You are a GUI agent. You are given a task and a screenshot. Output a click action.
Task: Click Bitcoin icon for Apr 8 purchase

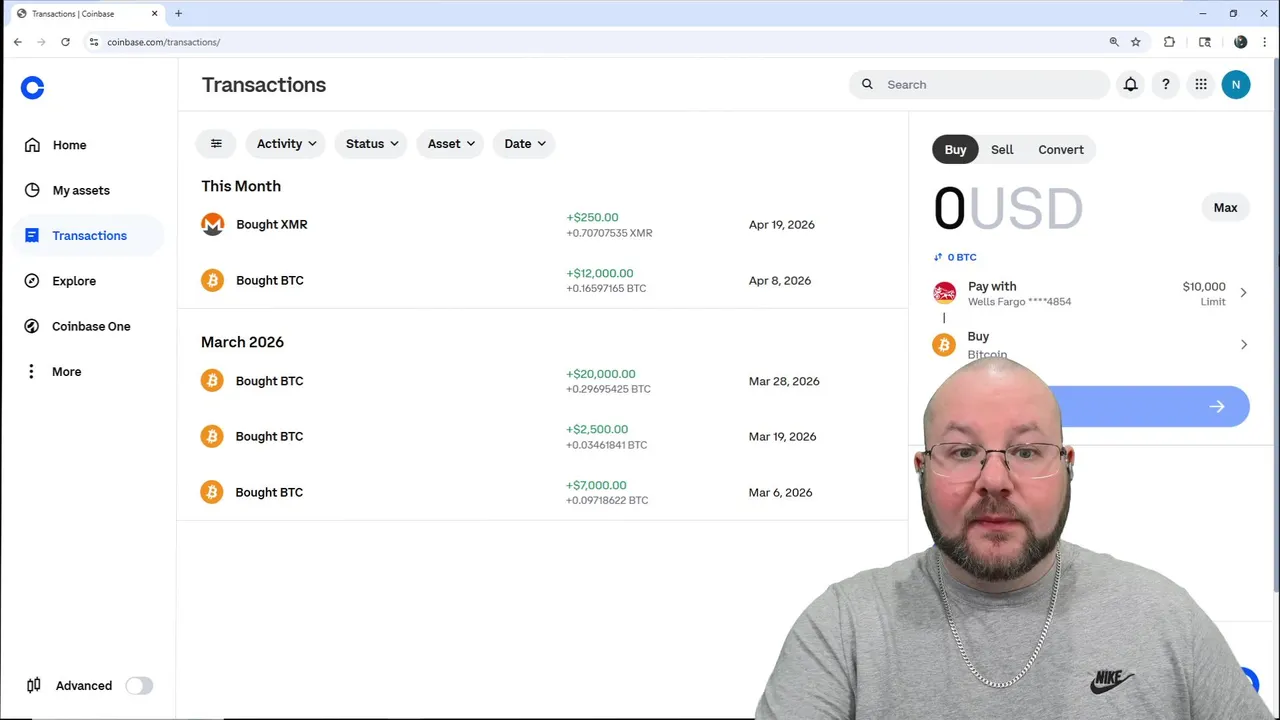[x=212, y=280]
